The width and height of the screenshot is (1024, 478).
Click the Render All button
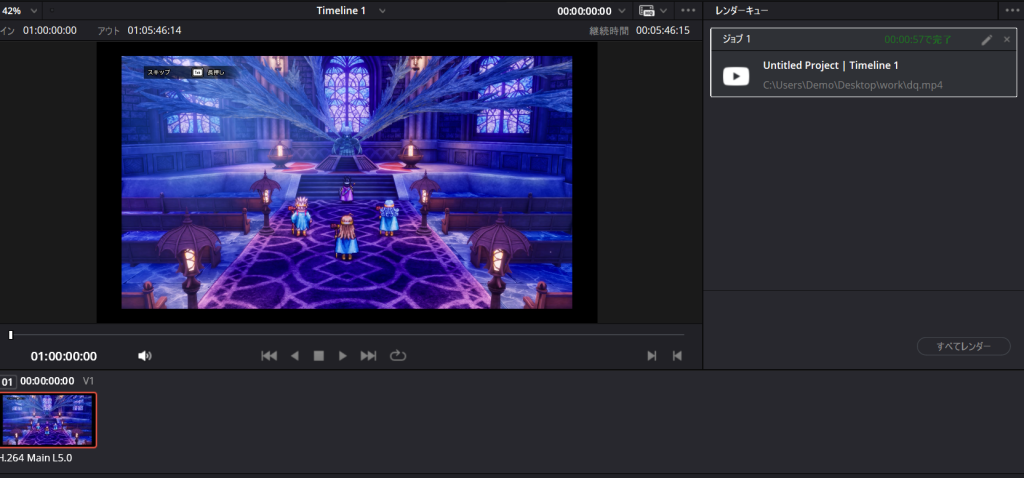[x=963, y=346]
